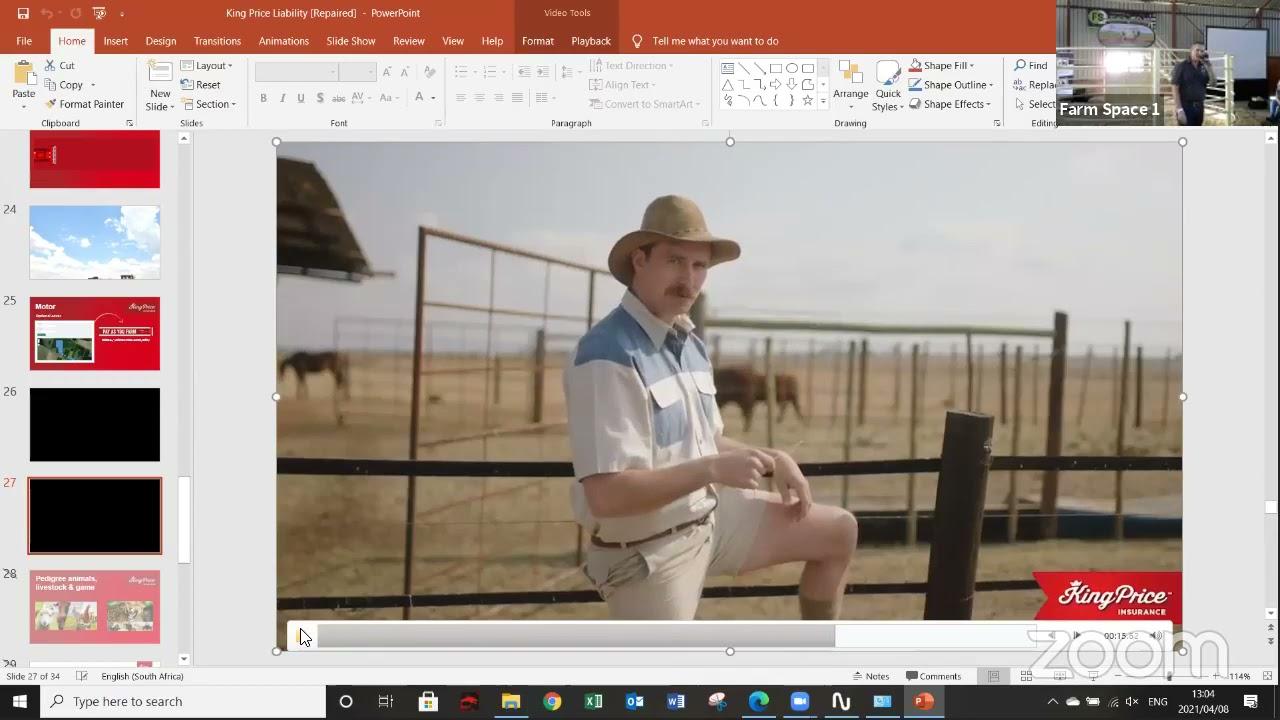Image resolution: width=1280 pixels, height=720 pixels.
Task: Click the zoom level slider
Action: 1167,676
